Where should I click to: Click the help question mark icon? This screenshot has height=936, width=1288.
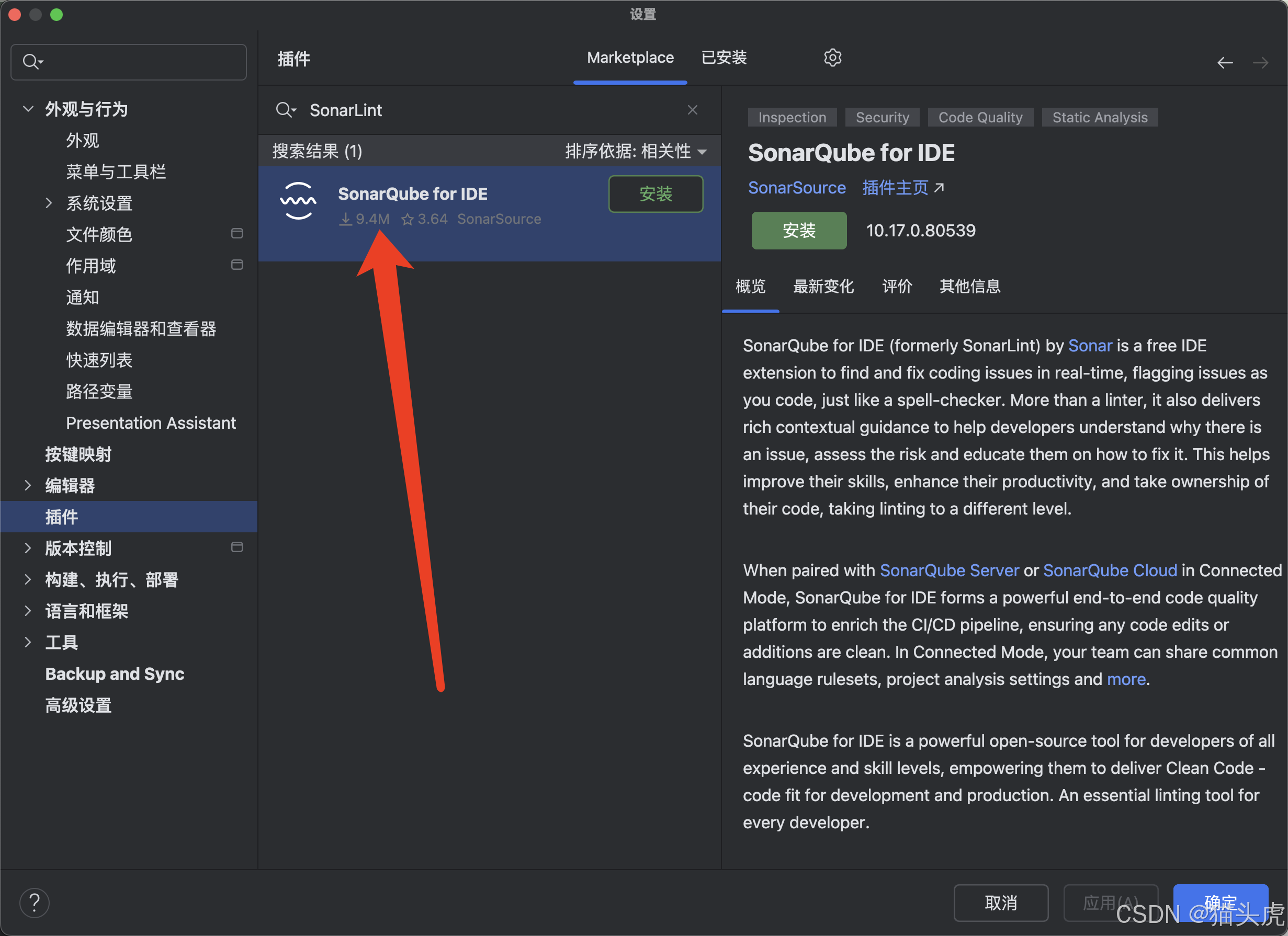click(35, 903)
